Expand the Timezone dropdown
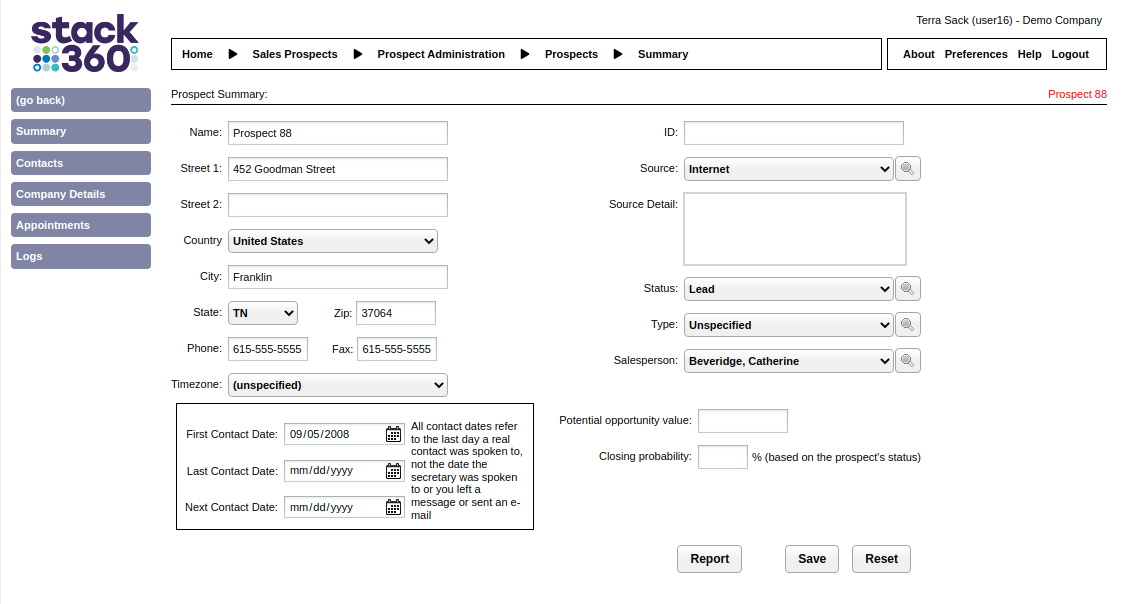The image size is (1126, 604). (338, 385)
